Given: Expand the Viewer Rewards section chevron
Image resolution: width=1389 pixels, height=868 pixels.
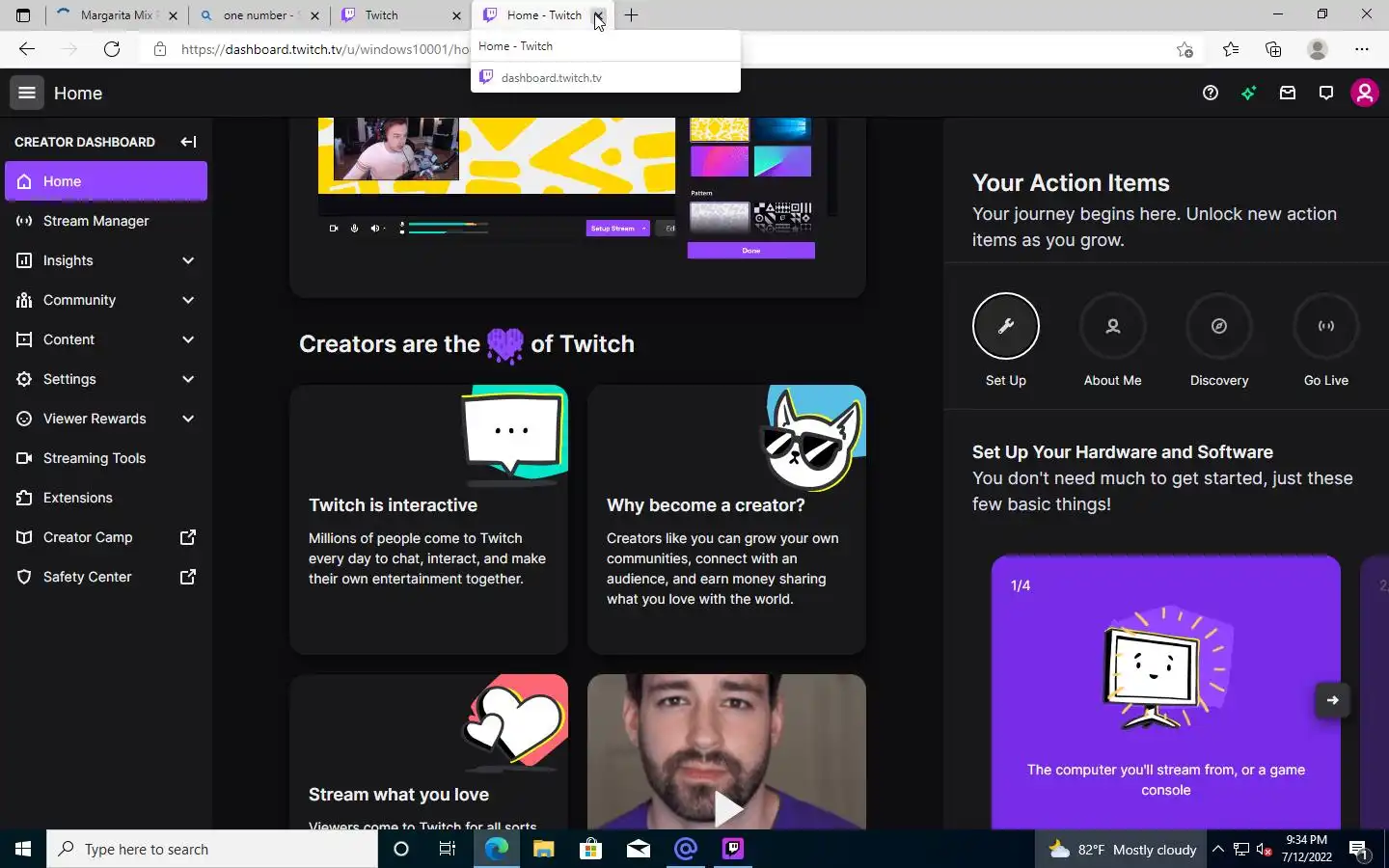Looking at the screenshot, I should tap(188, 419).
